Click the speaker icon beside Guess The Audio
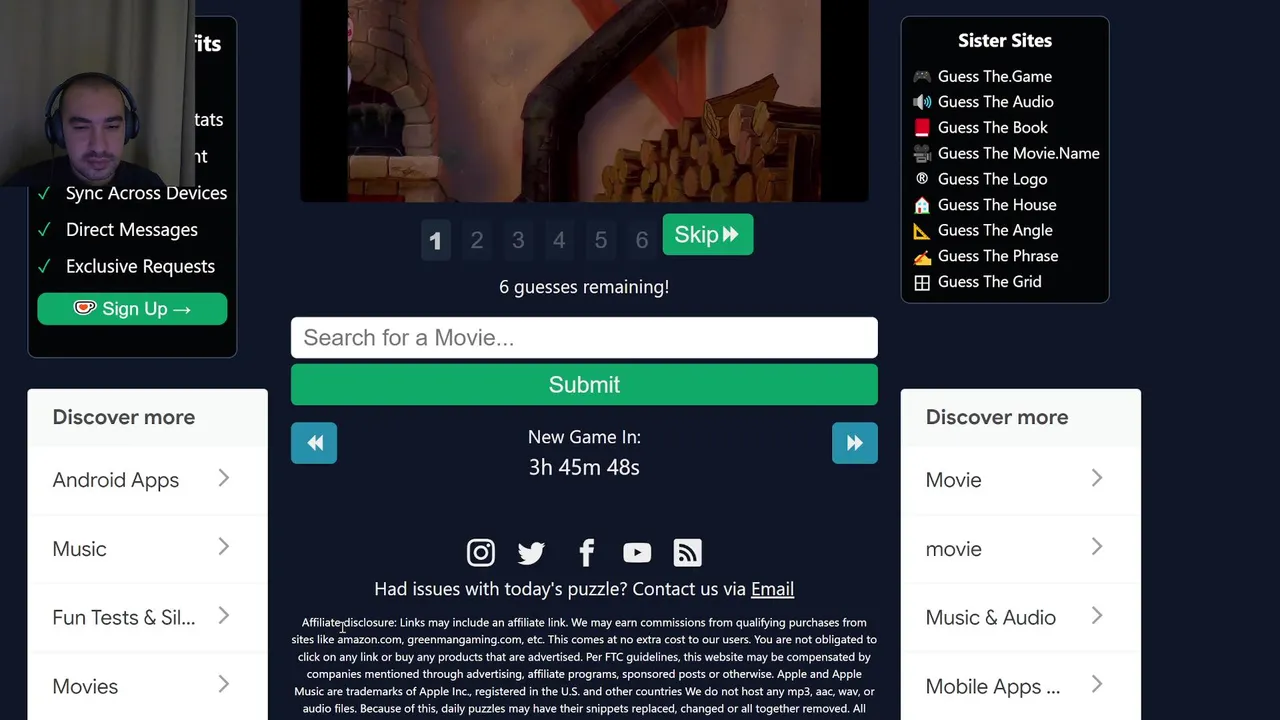This screenshot has width=1280, height=720. [x=922, y=102]
